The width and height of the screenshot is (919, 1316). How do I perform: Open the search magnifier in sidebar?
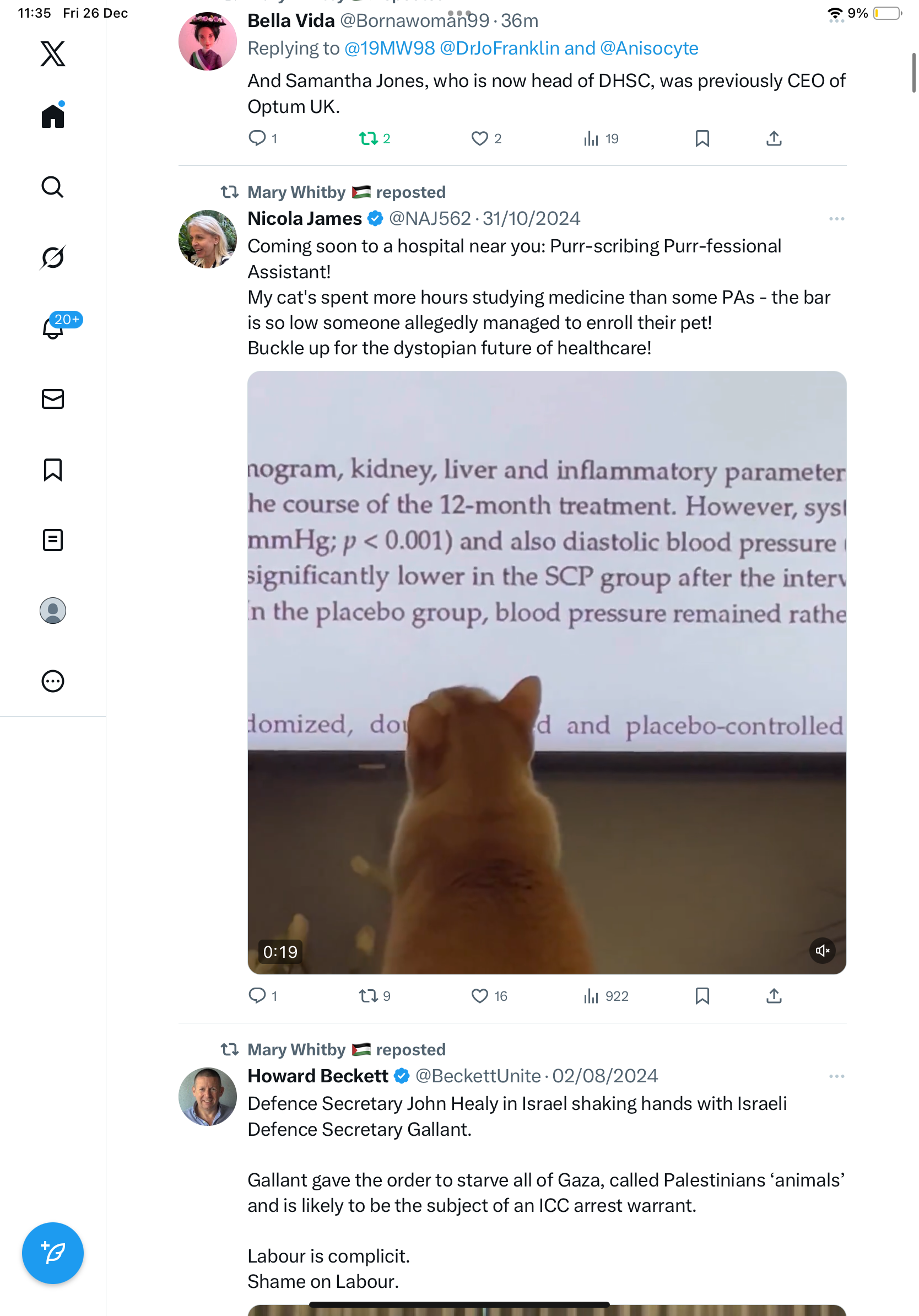point(53,187)
